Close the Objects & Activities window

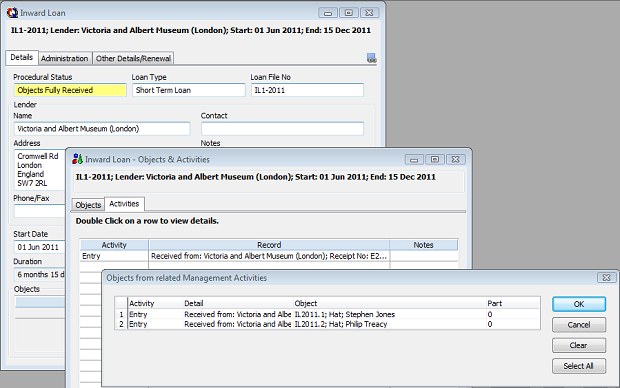(x=456, y=159)
